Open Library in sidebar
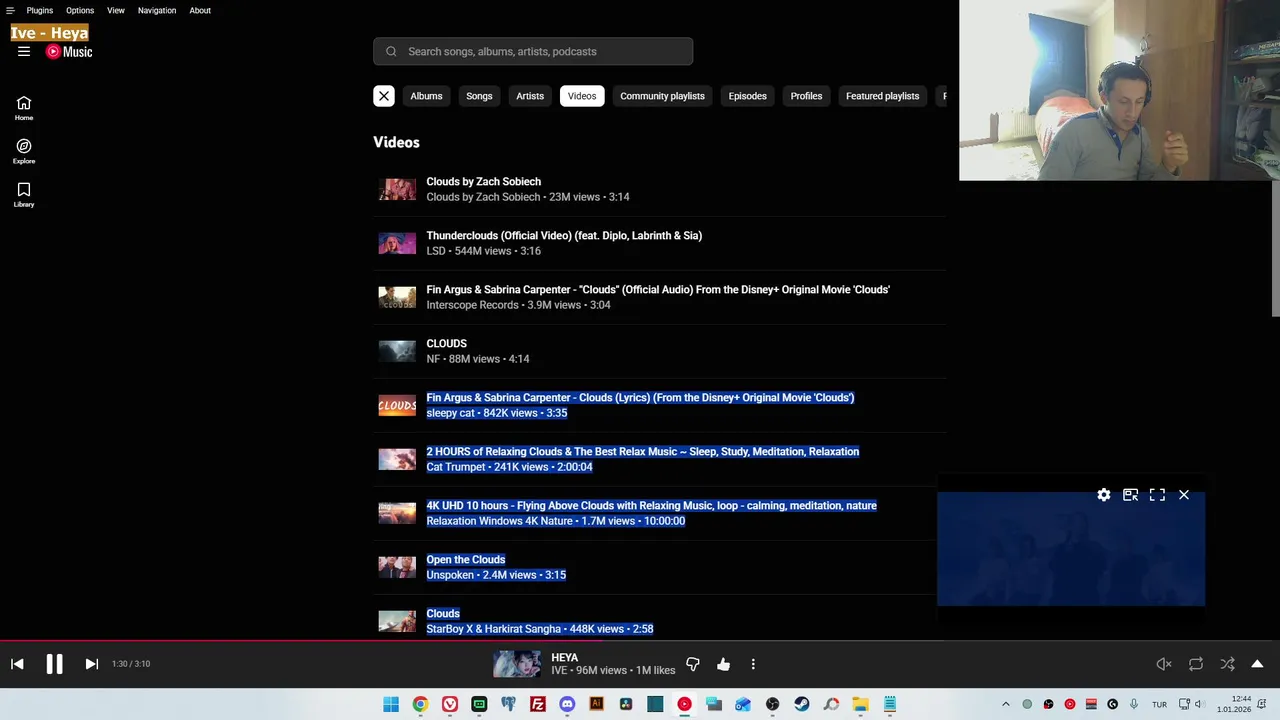This screenshot has height=720, width=1280. coord(24,195)
